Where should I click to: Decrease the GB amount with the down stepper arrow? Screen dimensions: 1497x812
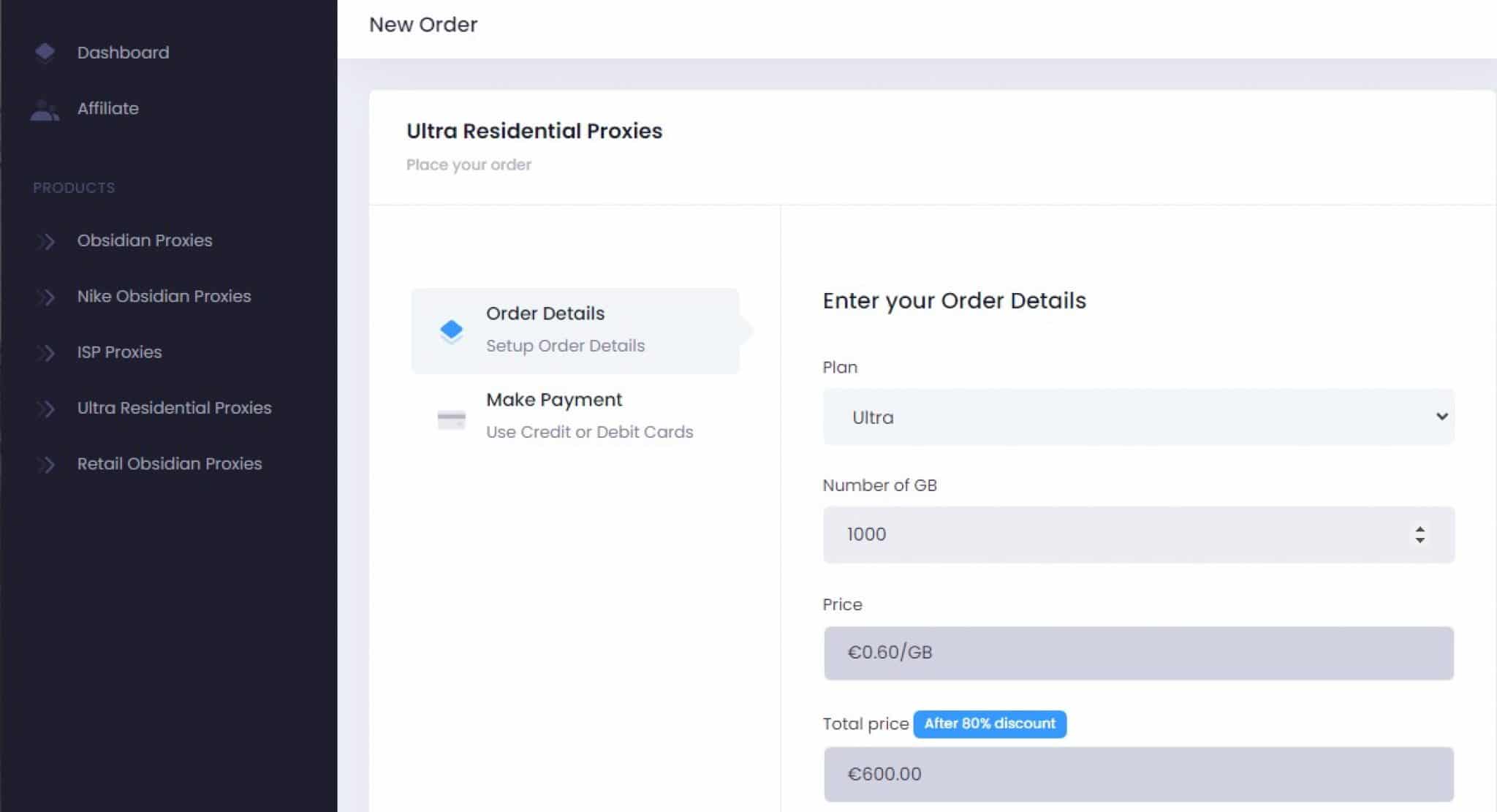1420,540
